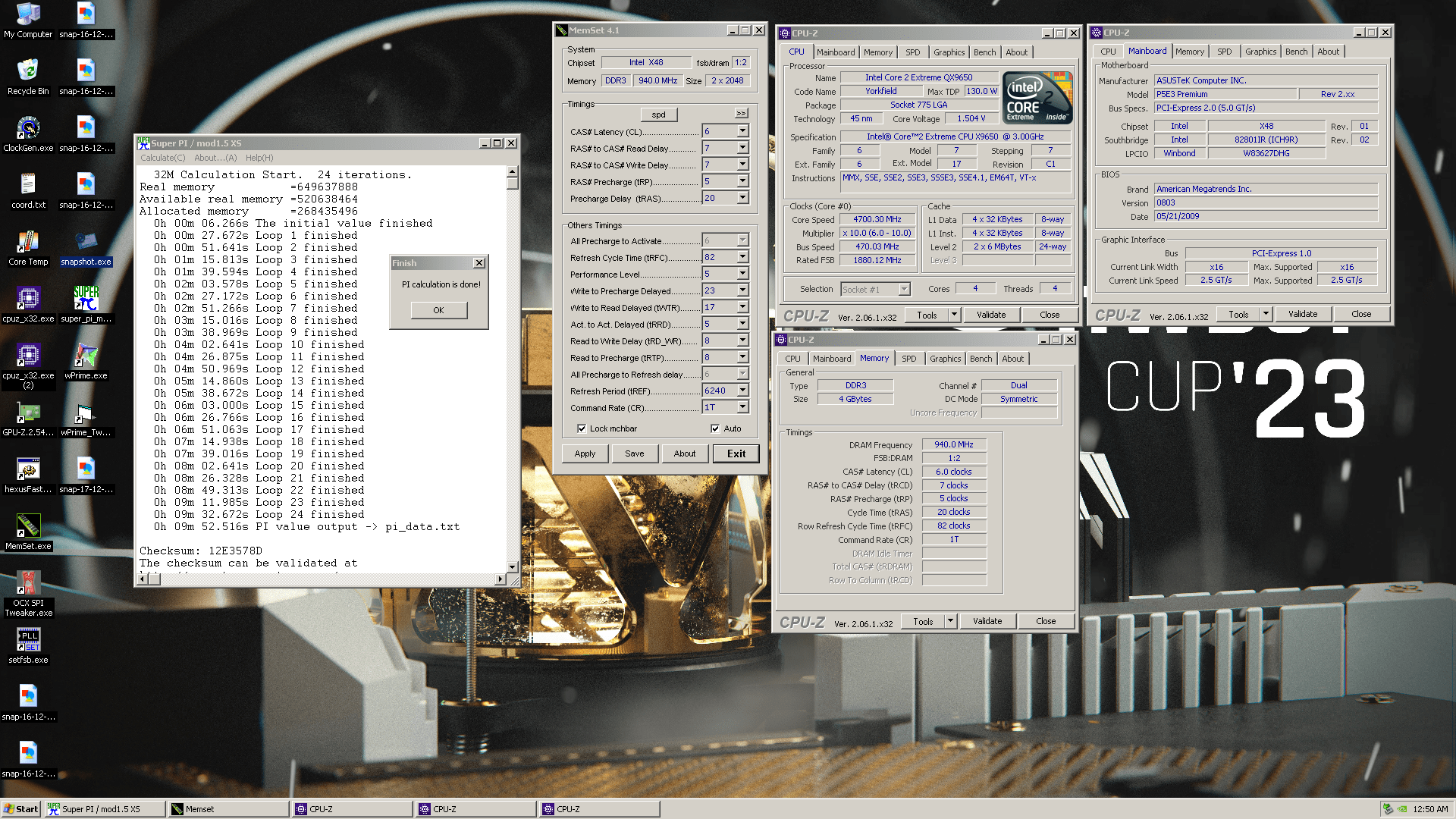Screen dimensions: 1456x819
Task: Switch to Memset taskbar button
Action: pyautogui.click(x=228, y=809)
